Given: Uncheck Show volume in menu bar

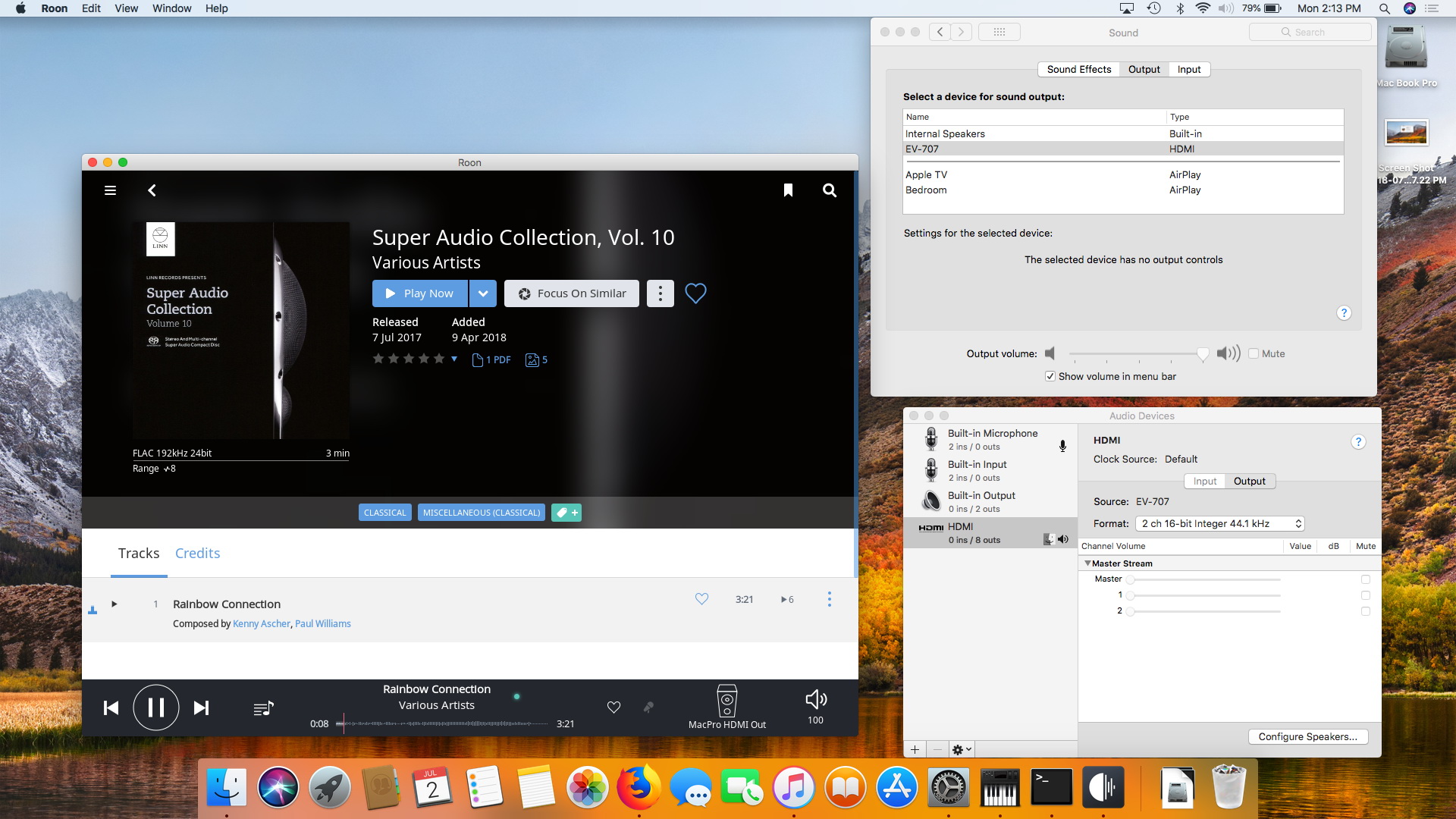Looking at the screenshot, I should 1050,376.
